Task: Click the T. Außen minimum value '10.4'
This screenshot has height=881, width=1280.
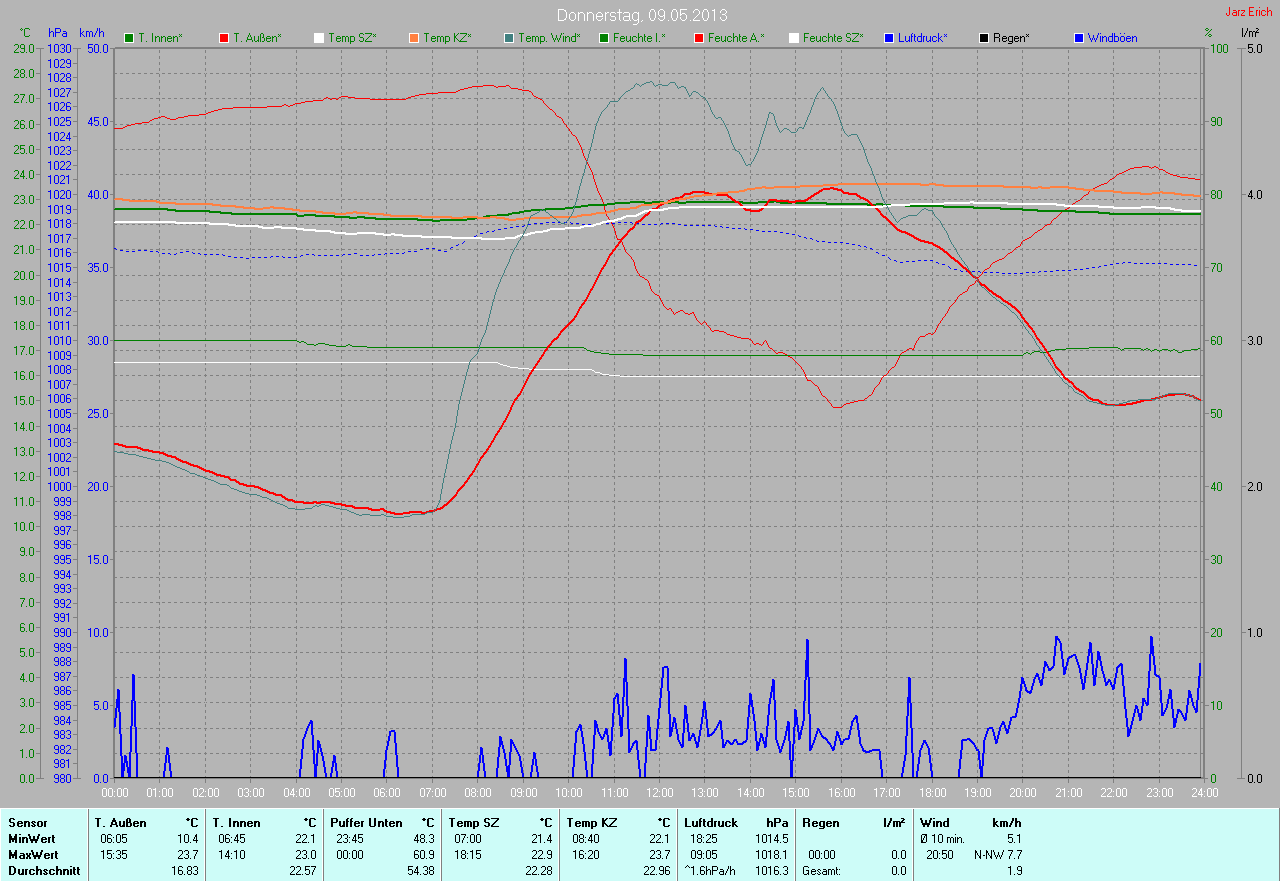Action: pyautogui.click(x=188, y=839)
